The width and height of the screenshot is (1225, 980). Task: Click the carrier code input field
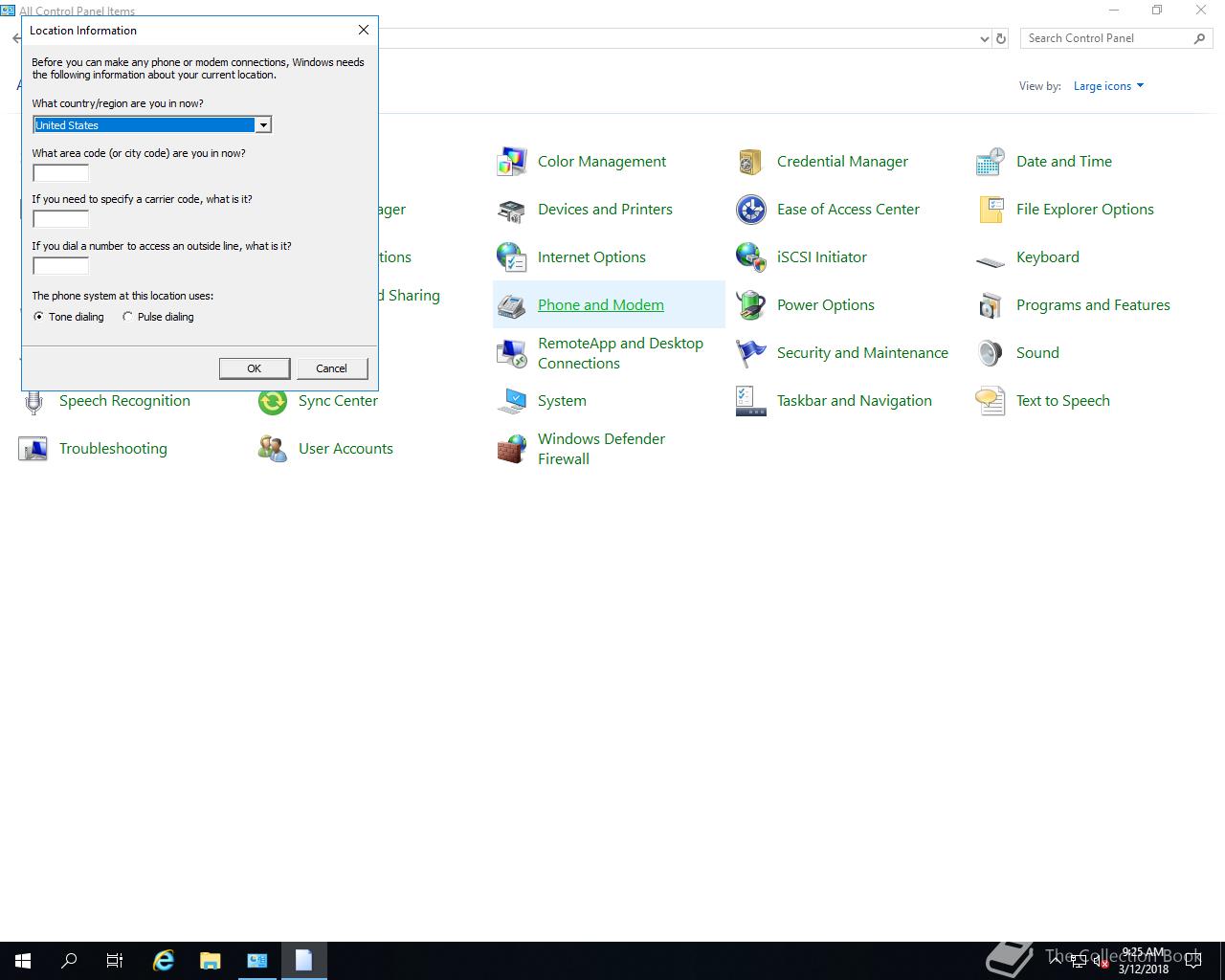click(x=61, y=219)
